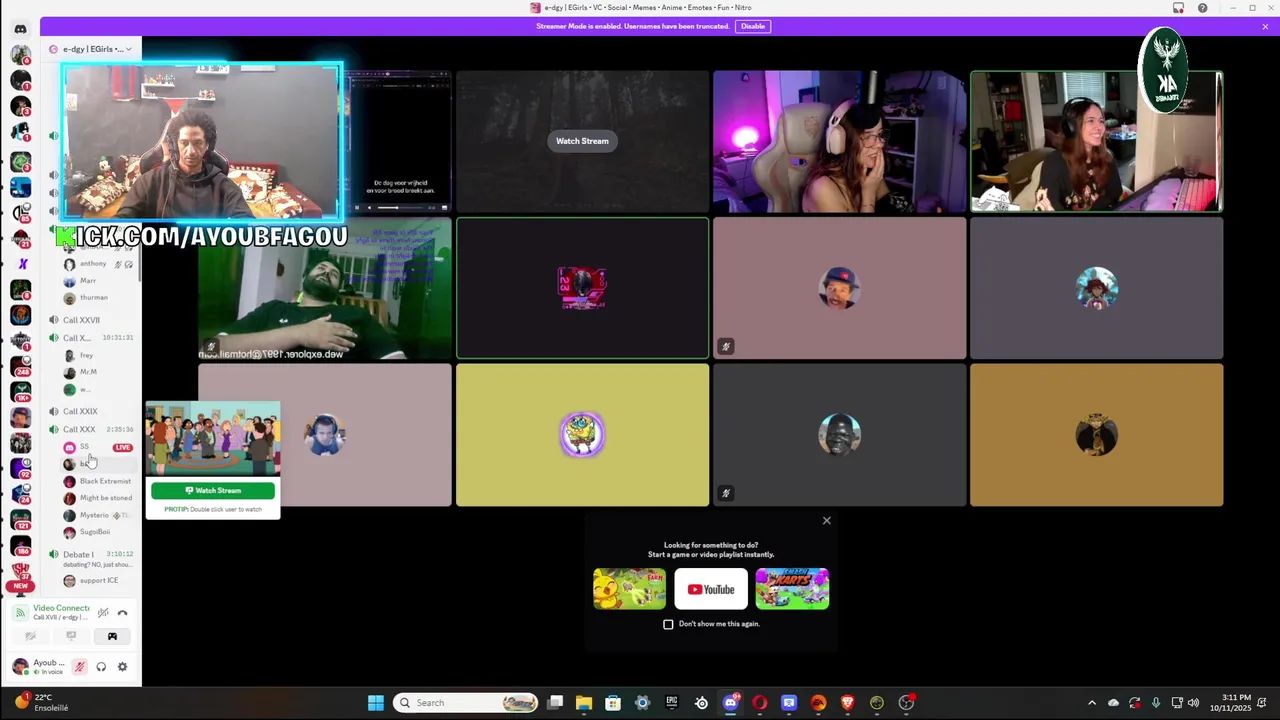Select the green-bordered webcam tile of laughing woman
The image size is (1280, 720).
pos(1097,141)
